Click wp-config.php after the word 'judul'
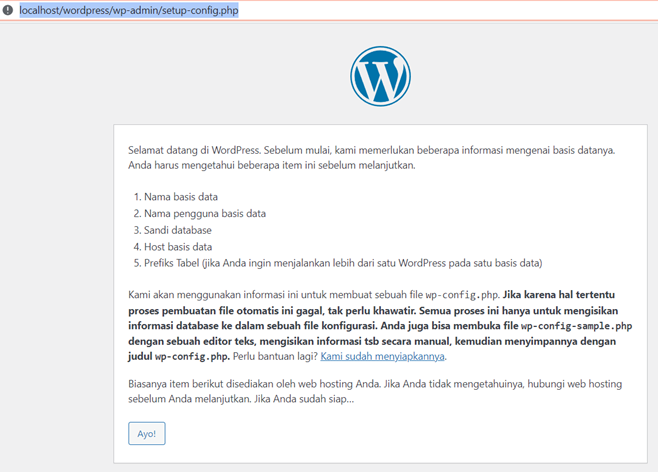 196,356
